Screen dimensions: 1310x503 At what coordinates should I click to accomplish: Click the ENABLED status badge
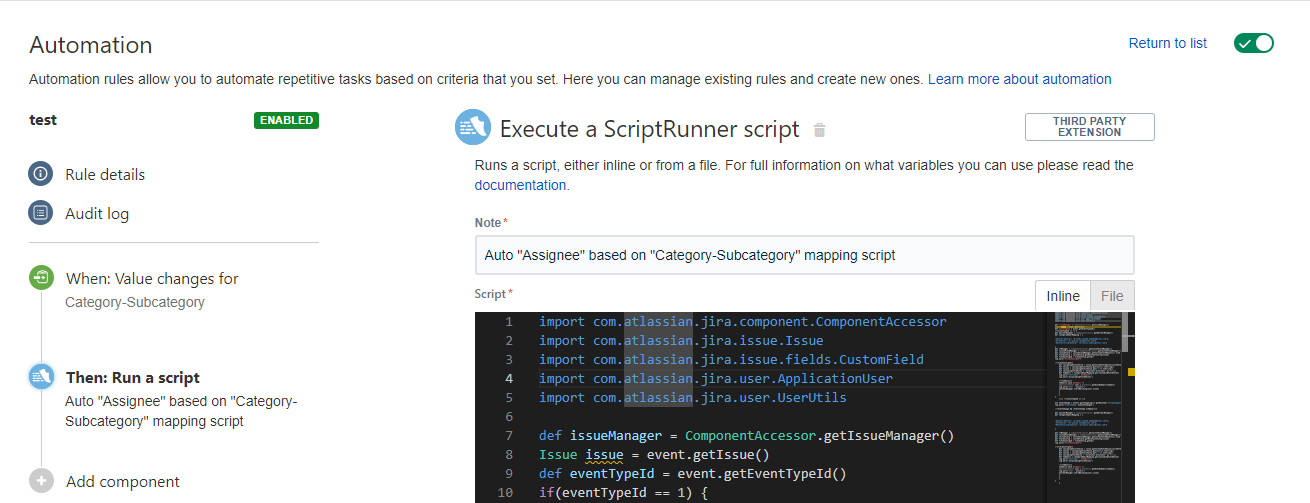coord(287,120)
